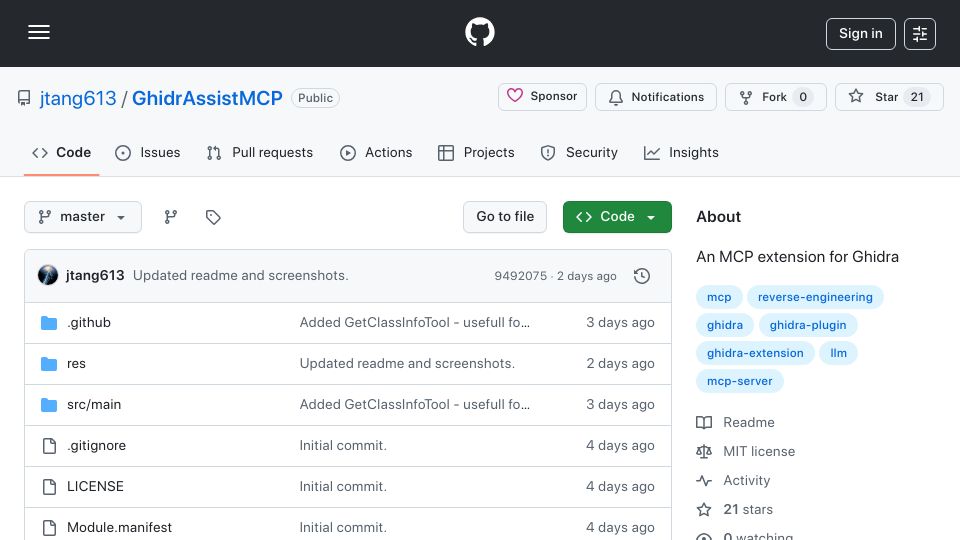Image resolution: width=960 pixels, height=540 pixels.
Task: Open the GhidrAssistMCP repository link
Action: (x=207, y=98)
